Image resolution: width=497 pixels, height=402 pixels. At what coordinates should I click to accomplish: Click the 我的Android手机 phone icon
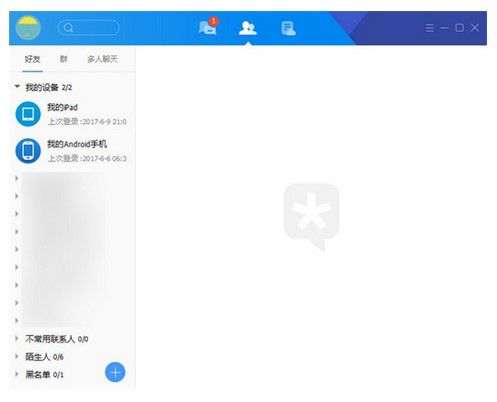[28, 151]
